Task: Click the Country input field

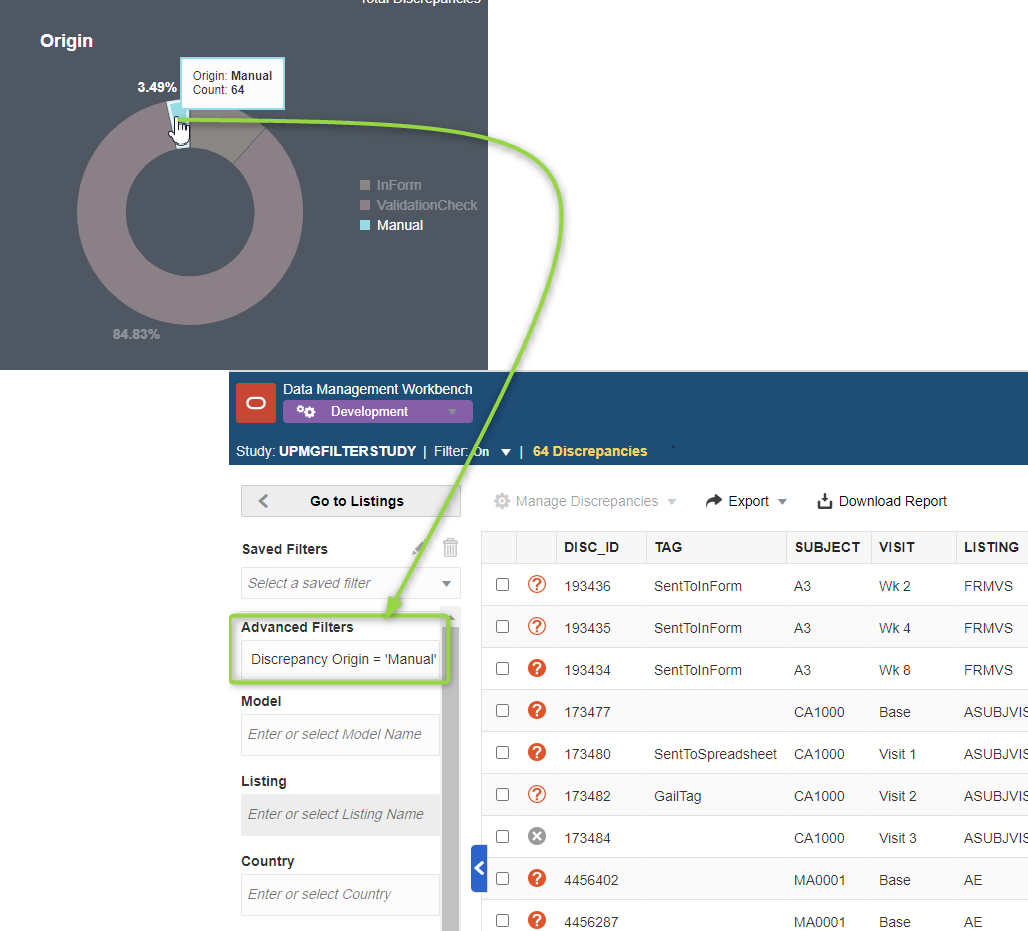Action: click(340, 894)
